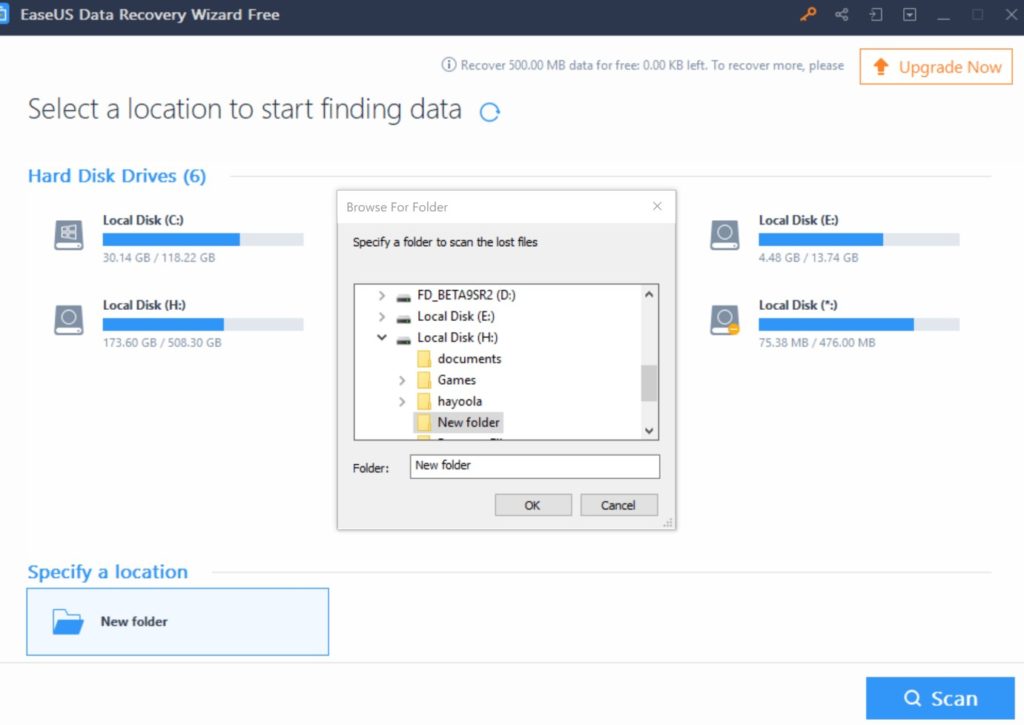1024x725 pixels.
Task: Click the Local Disk (E:) drive icon in tree
Action: (x=404, y=318)
